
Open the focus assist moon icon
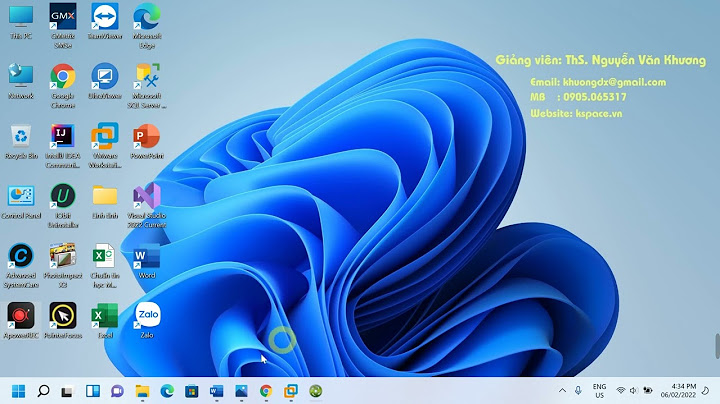(x=706, y=391)
